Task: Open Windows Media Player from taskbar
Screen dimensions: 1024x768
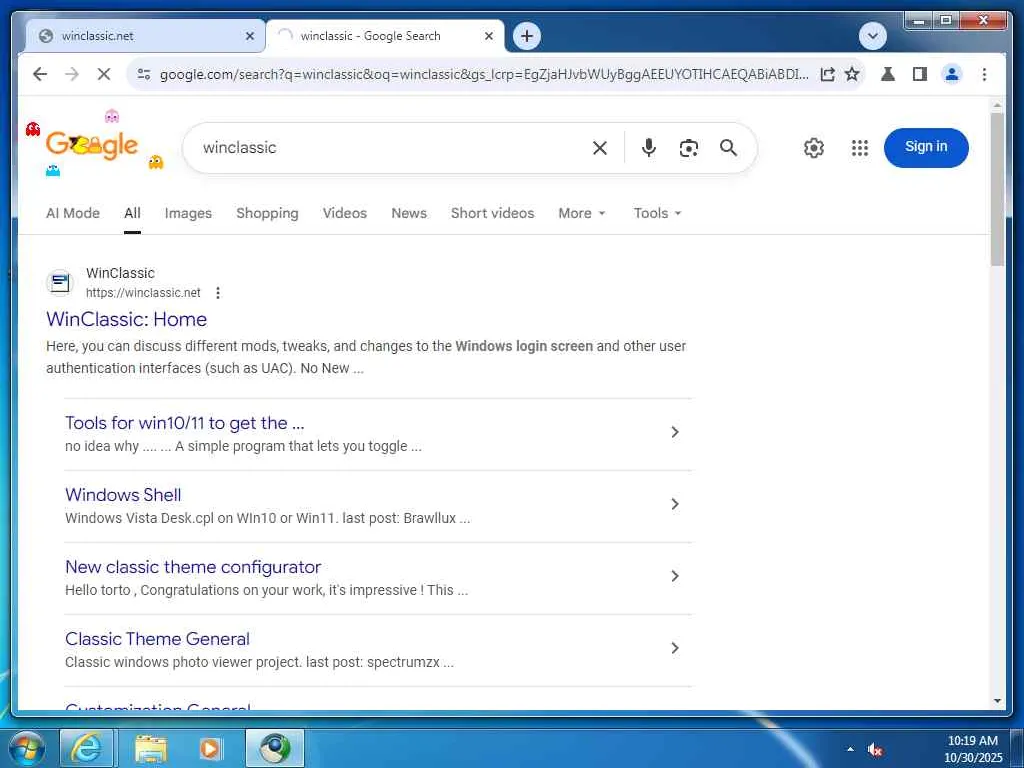Action: tap(210, 748)
